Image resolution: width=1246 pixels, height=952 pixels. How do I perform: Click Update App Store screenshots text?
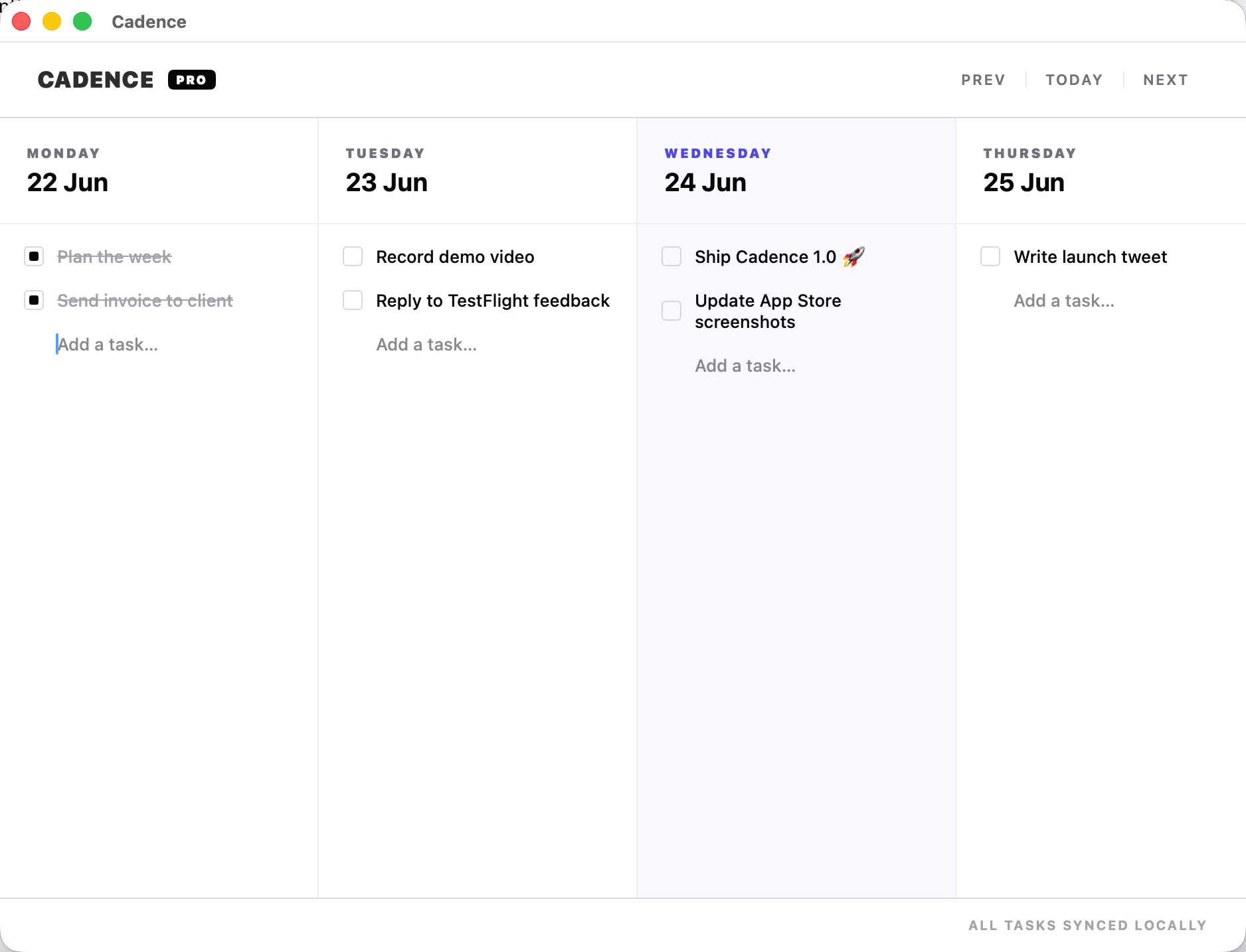coord(768,311)
